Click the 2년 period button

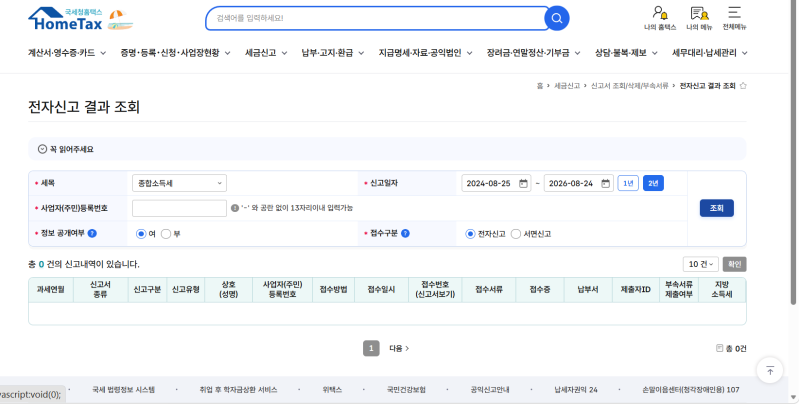tap(653, 183)
